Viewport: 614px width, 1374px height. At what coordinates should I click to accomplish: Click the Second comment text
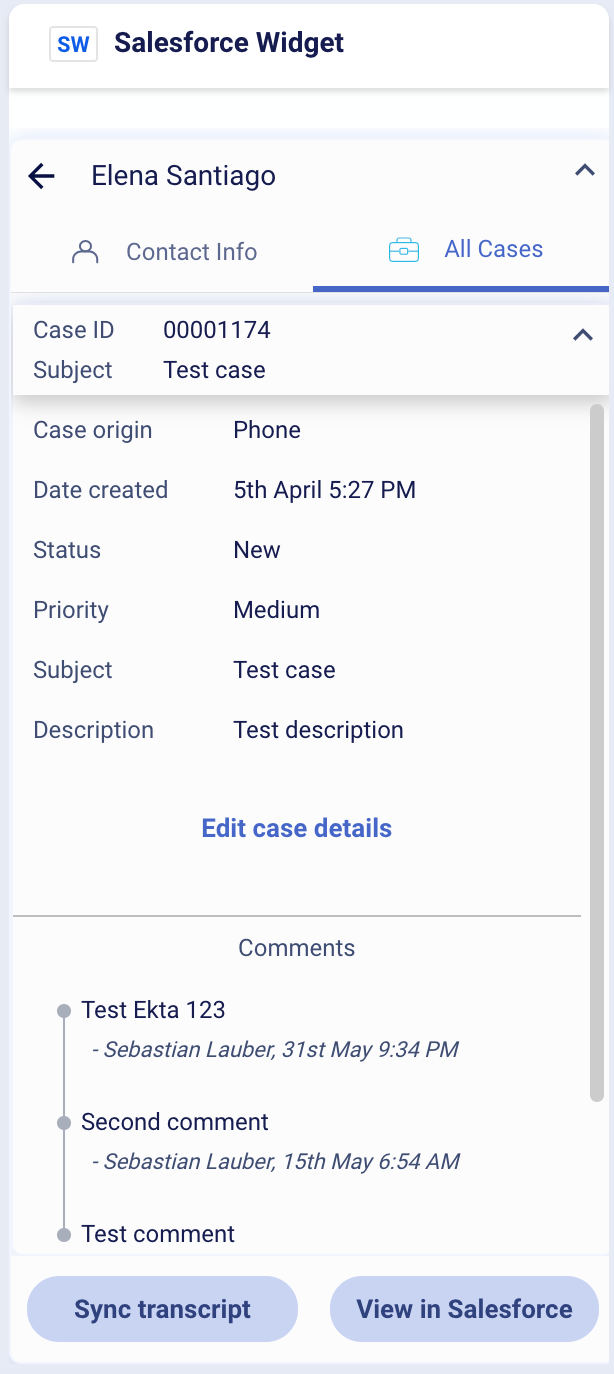(175, 1122)
